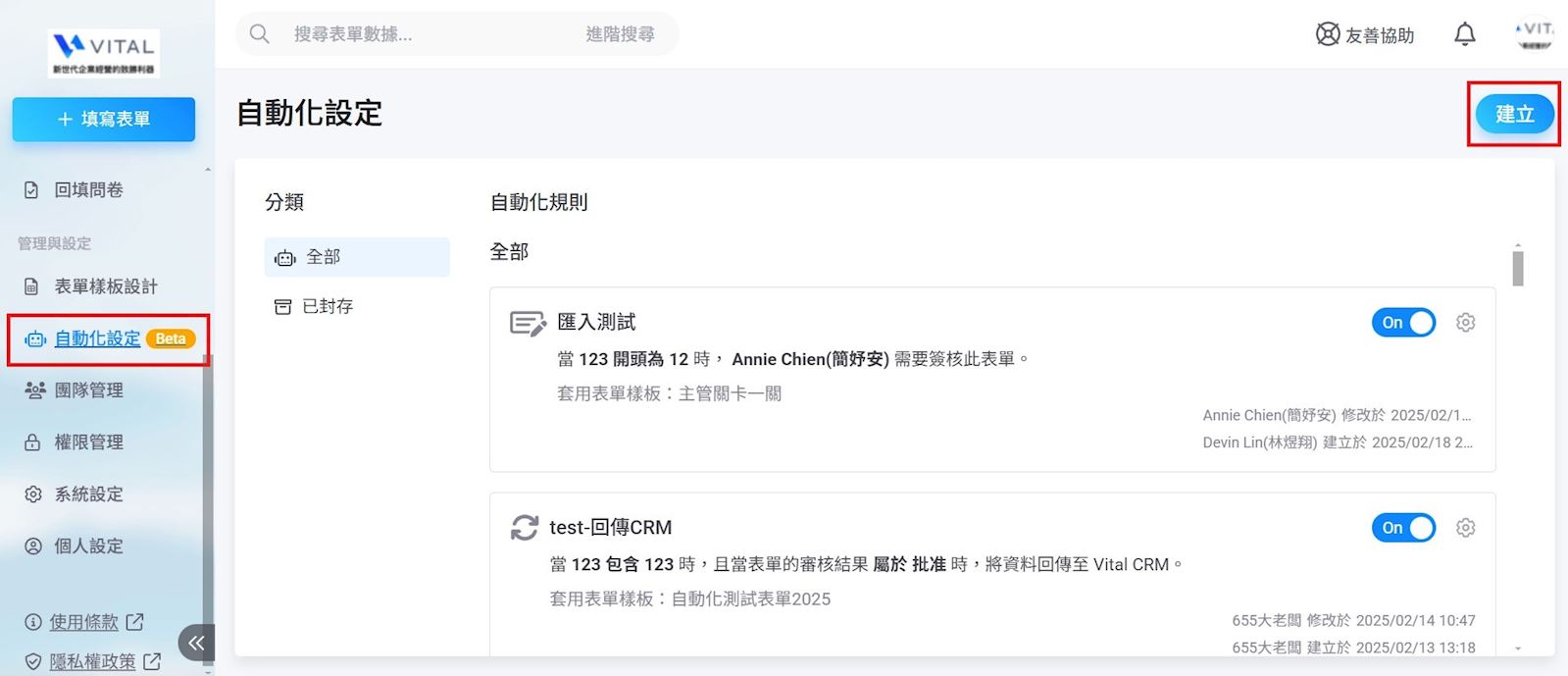Image resolution: width=1568 pixels, height=676 pixels.
Task: Go to 團隊管理 in sidebar
Action: pos(88,390)
